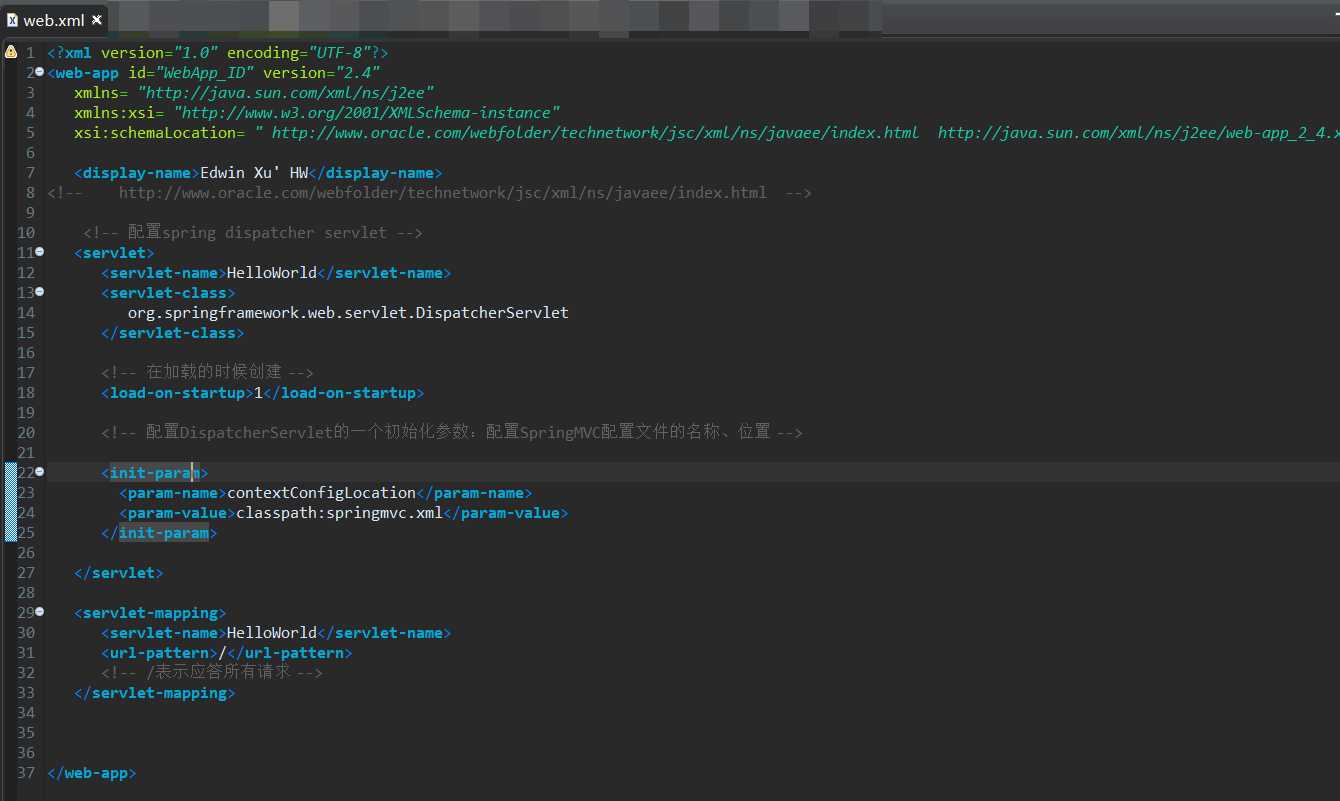Collapse the web-app element at line 2

pos(40,72)
